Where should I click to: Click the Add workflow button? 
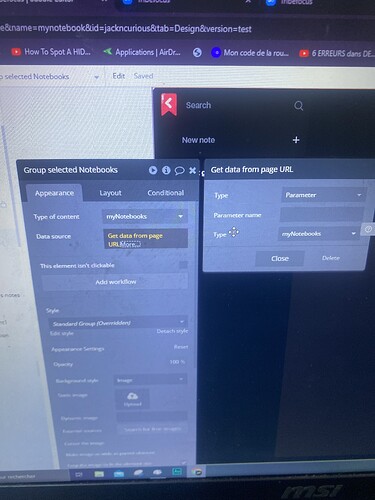[115, 282]
